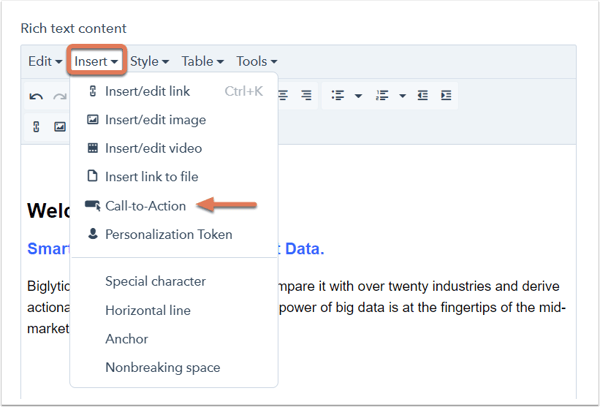Screen dimensions: 600x407
Task: Click the toolbar image icon
Action: (60, 127)
